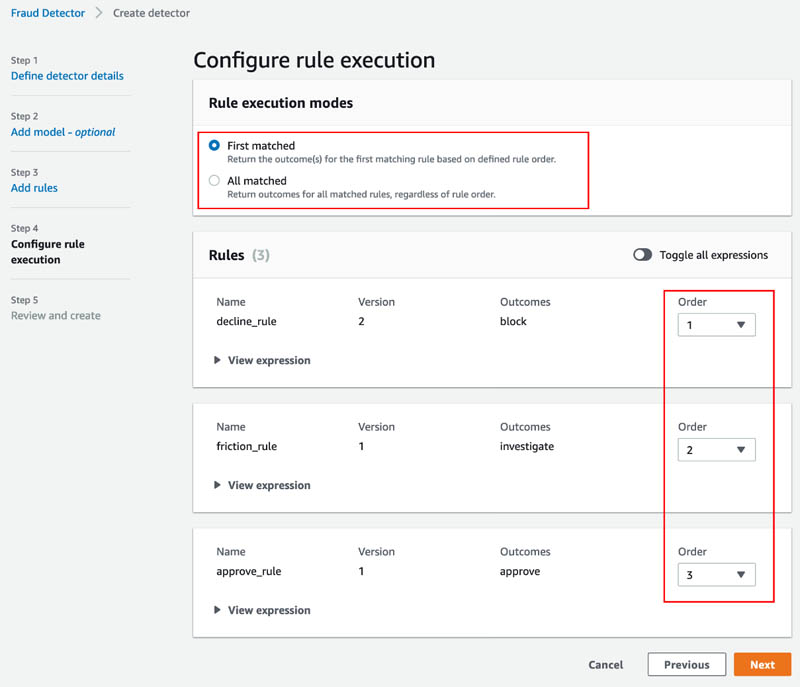Click the Rule execution modes heading
The height and width of the screenshot is (687, 800).
[x=281, y=103]
